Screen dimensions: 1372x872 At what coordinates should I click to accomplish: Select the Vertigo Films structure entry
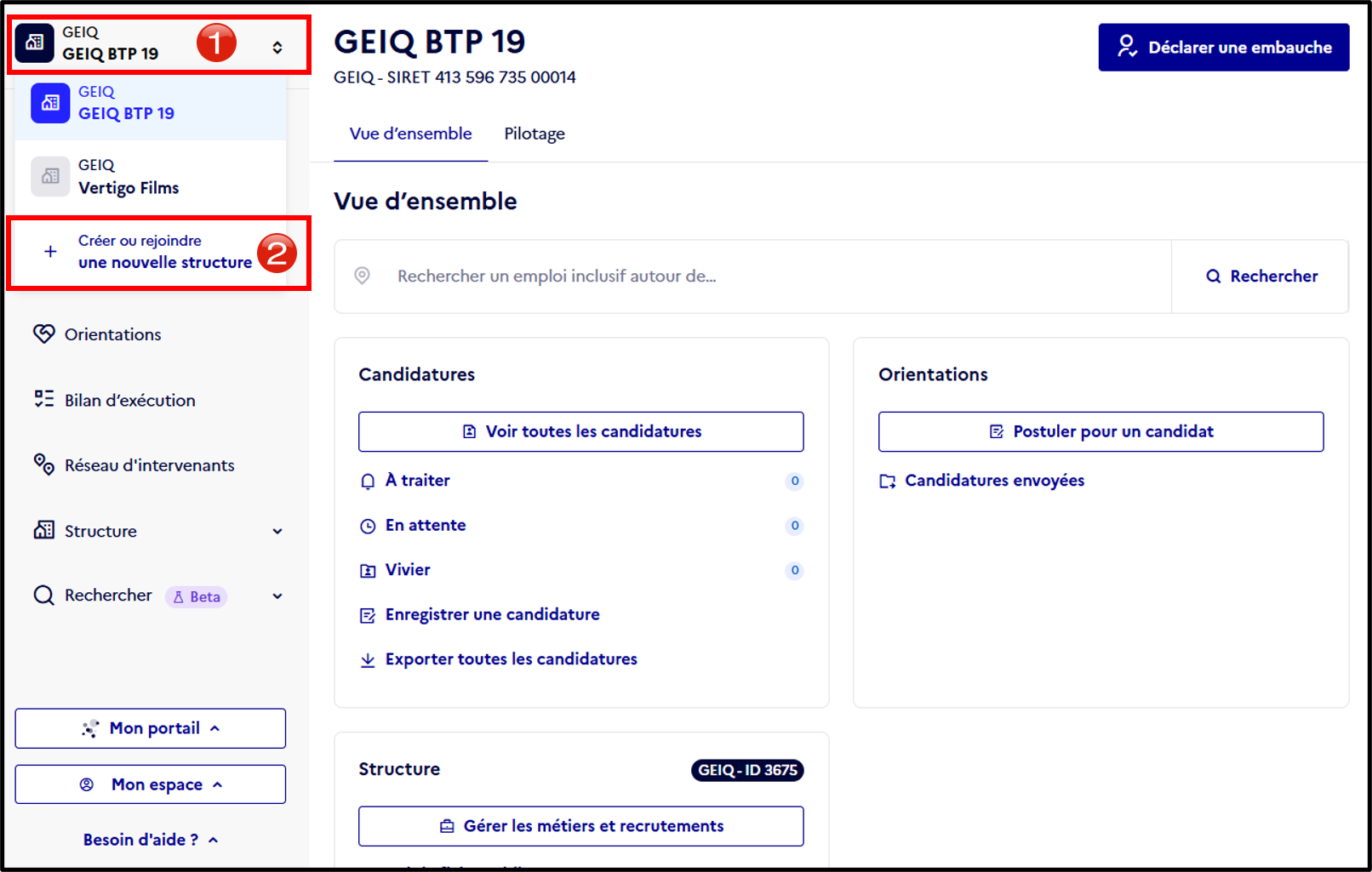151,177
